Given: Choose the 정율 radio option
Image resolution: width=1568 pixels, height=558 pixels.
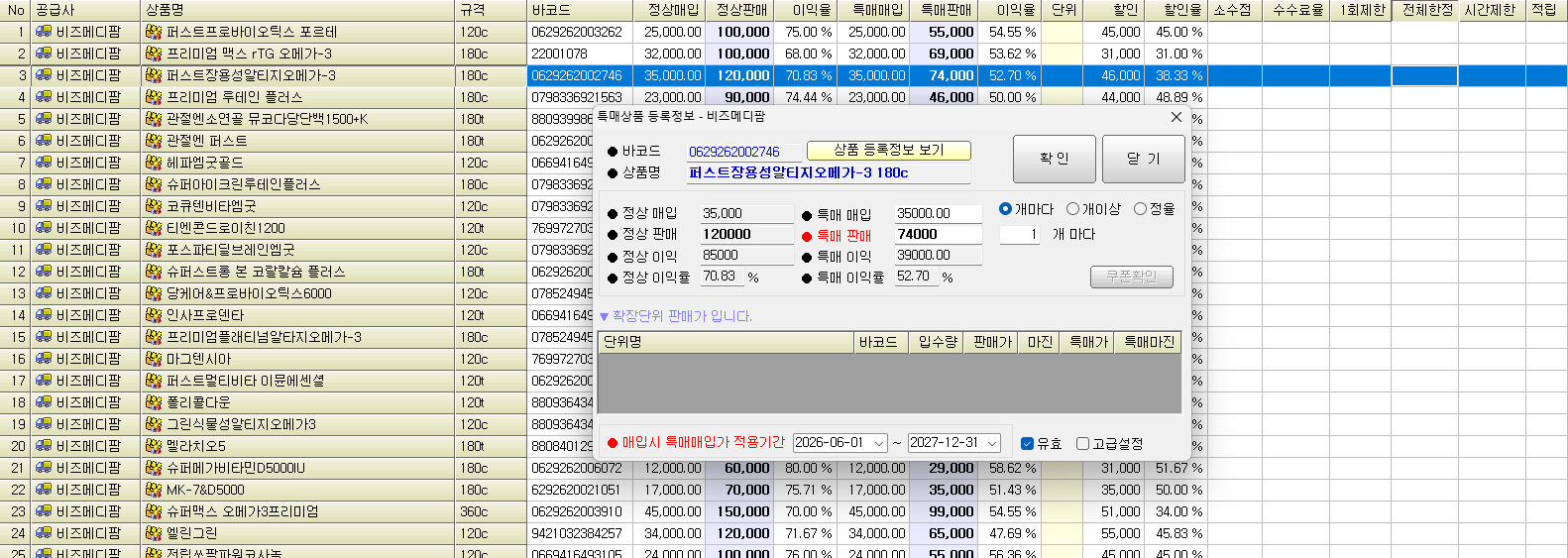Looking at the screenshot, I should click(1140, 209).
